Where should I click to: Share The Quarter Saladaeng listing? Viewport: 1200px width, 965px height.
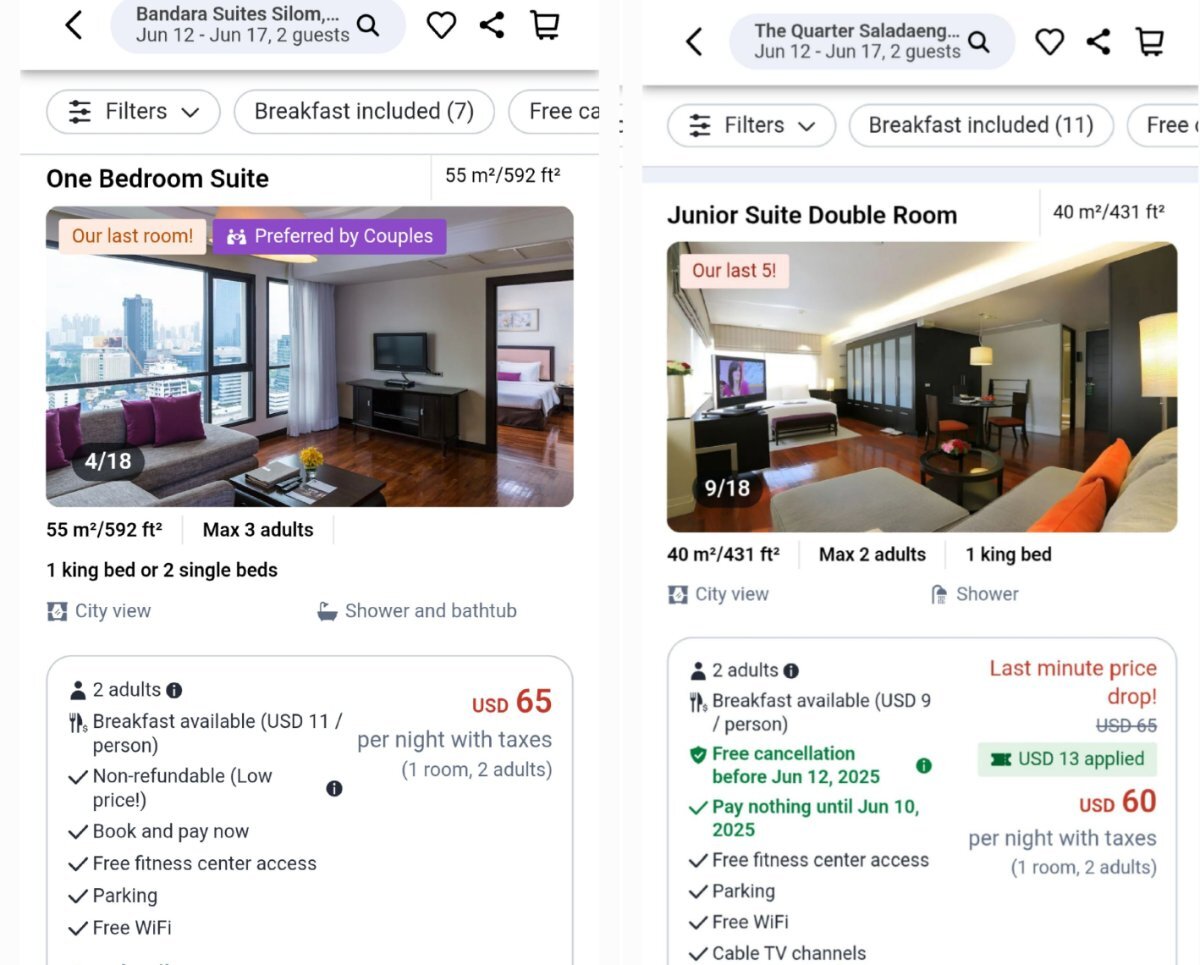coord(1099,41)
